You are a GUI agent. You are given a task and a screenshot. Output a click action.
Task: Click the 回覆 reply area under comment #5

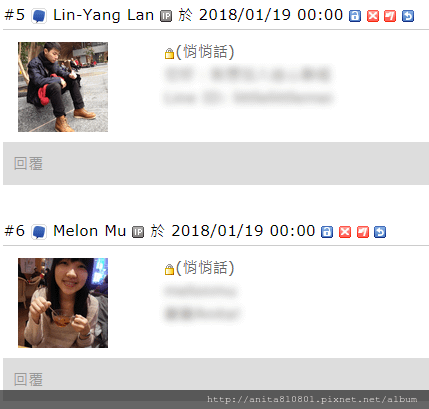(216, 164)
